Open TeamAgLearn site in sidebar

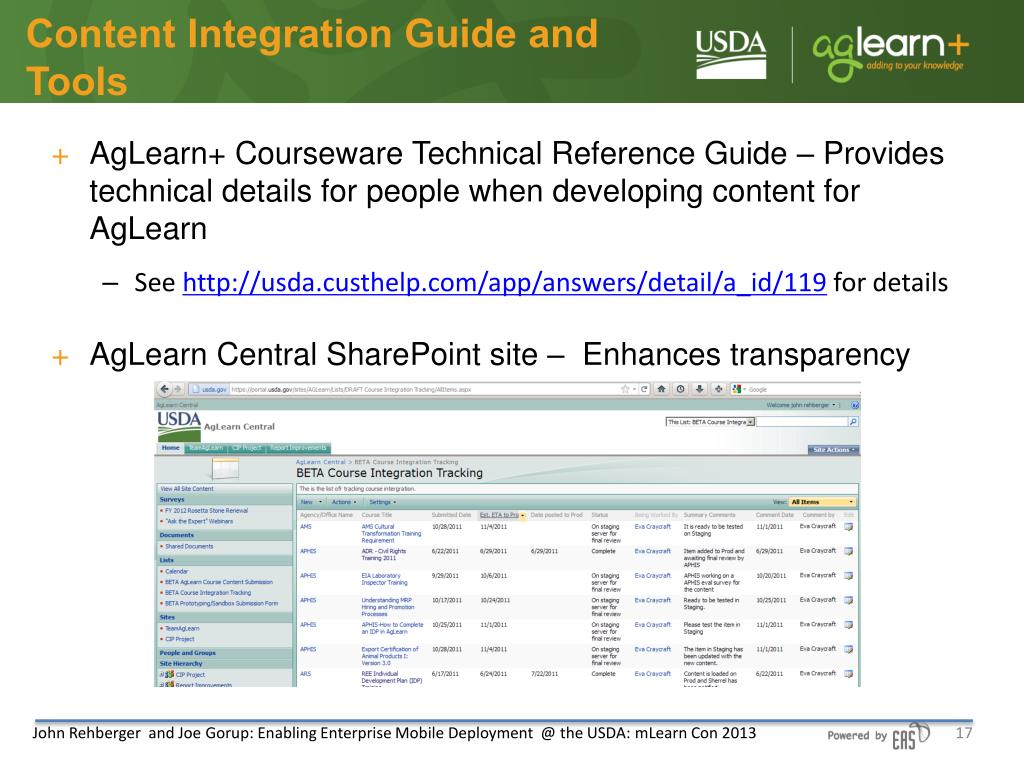(182, 628)
